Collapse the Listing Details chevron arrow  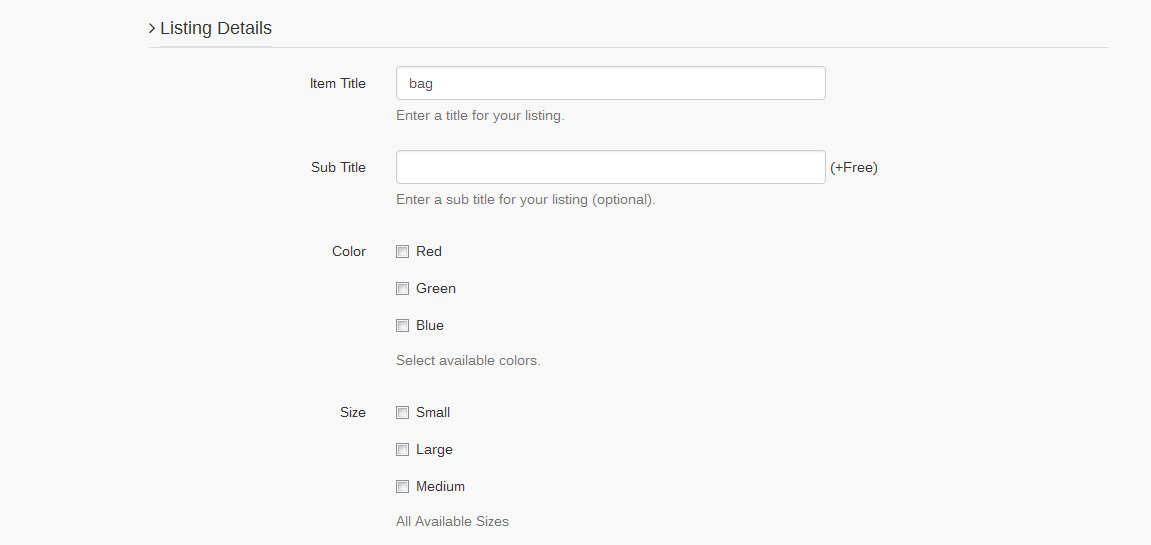152,29
